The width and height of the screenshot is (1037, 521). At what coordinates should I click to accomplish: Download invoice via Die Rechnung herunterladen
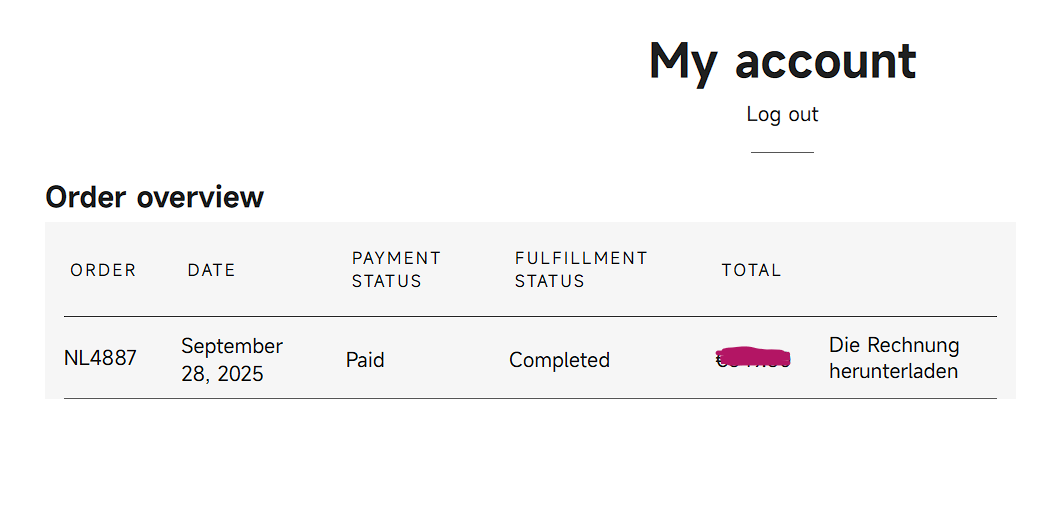893,358
